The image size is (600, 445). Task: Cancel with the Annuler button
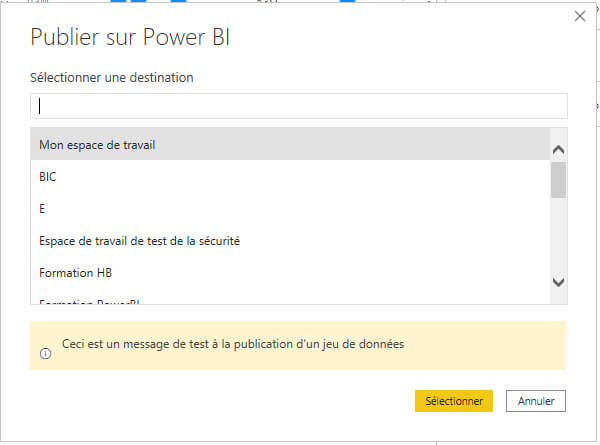pyautogui.click(x=536, y=401)
